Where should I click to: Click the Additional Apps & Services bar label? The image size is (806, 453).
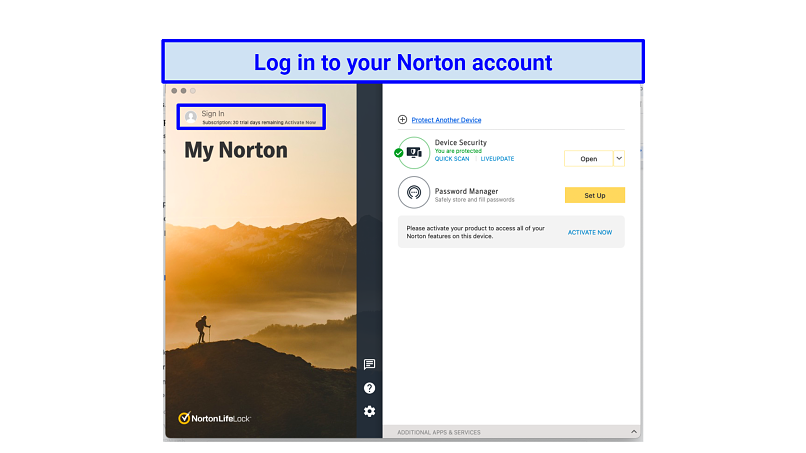438,432
